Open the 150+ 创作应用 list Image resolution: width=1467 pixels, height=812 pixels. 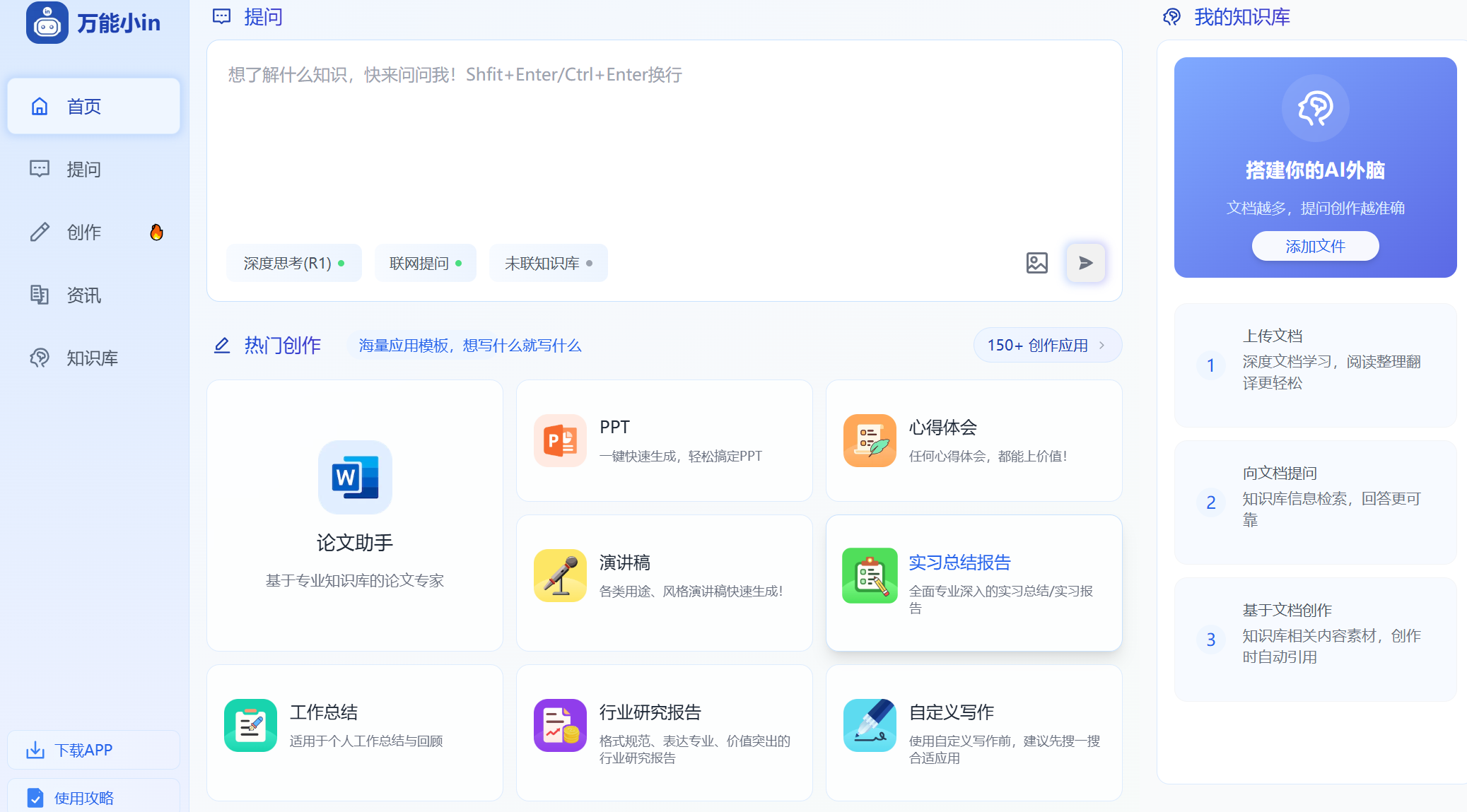pos(1048,345)
